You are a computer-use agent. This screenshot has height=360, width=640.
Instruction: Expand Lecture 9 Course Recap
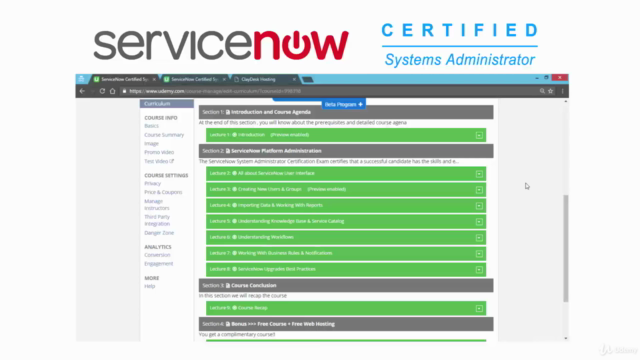click(479, 308)
